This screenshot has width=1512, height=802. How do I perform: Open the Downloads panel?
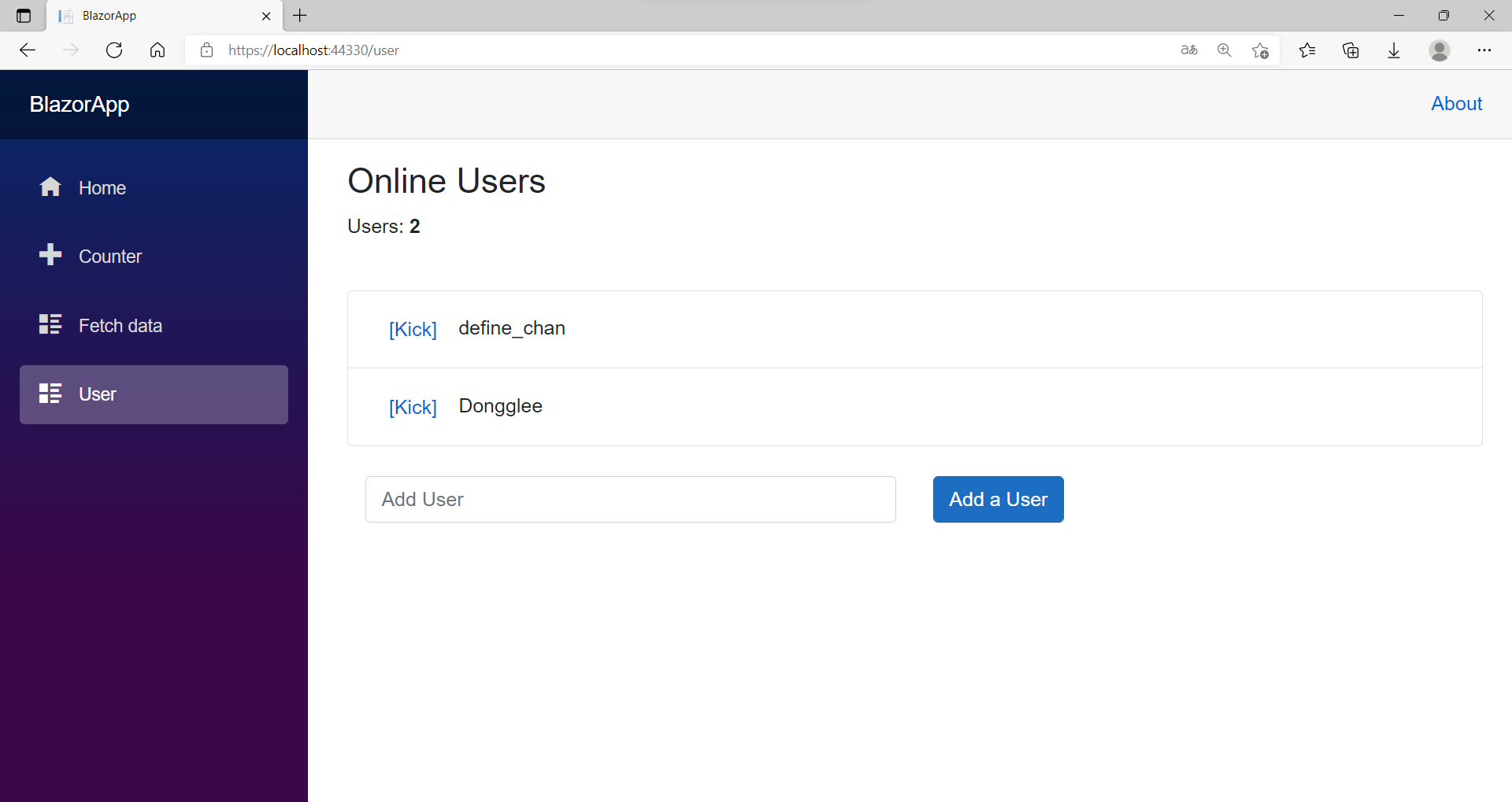[x=1394, y=50]
